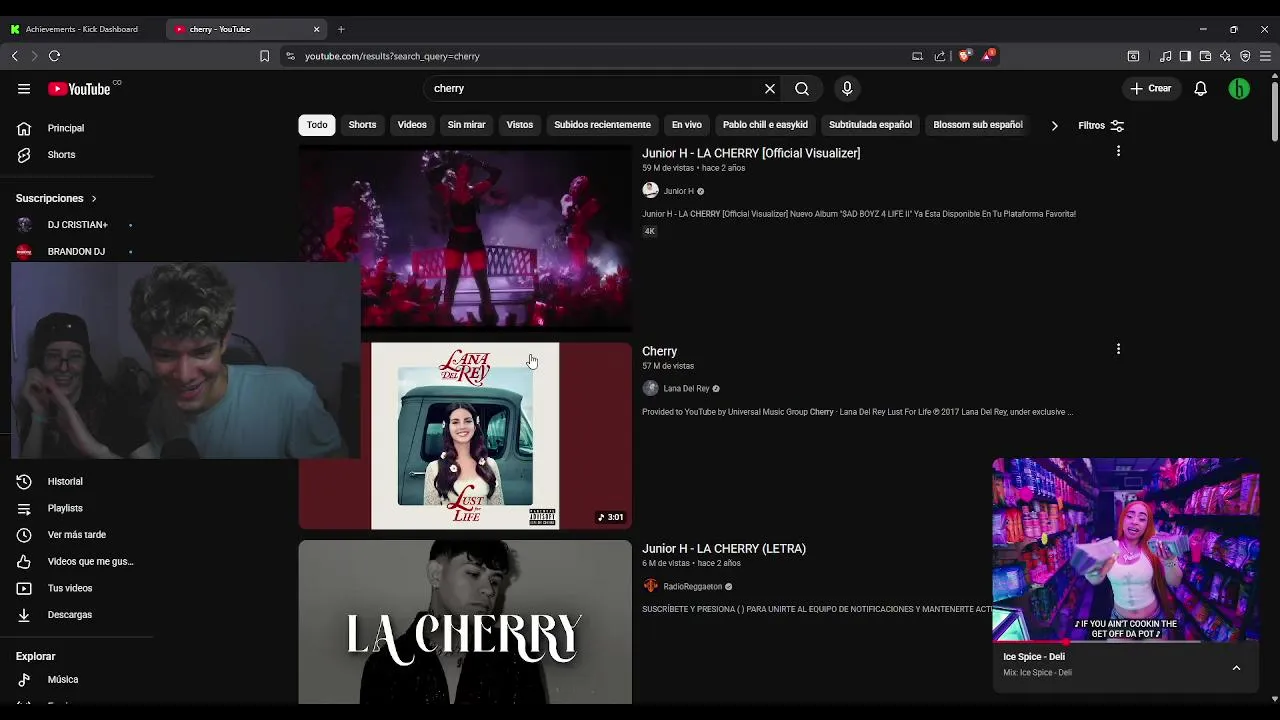The image size is (1280, 720).
Task: Bookmark this page with the bookmark icon
Action: [x=264, y=56]
